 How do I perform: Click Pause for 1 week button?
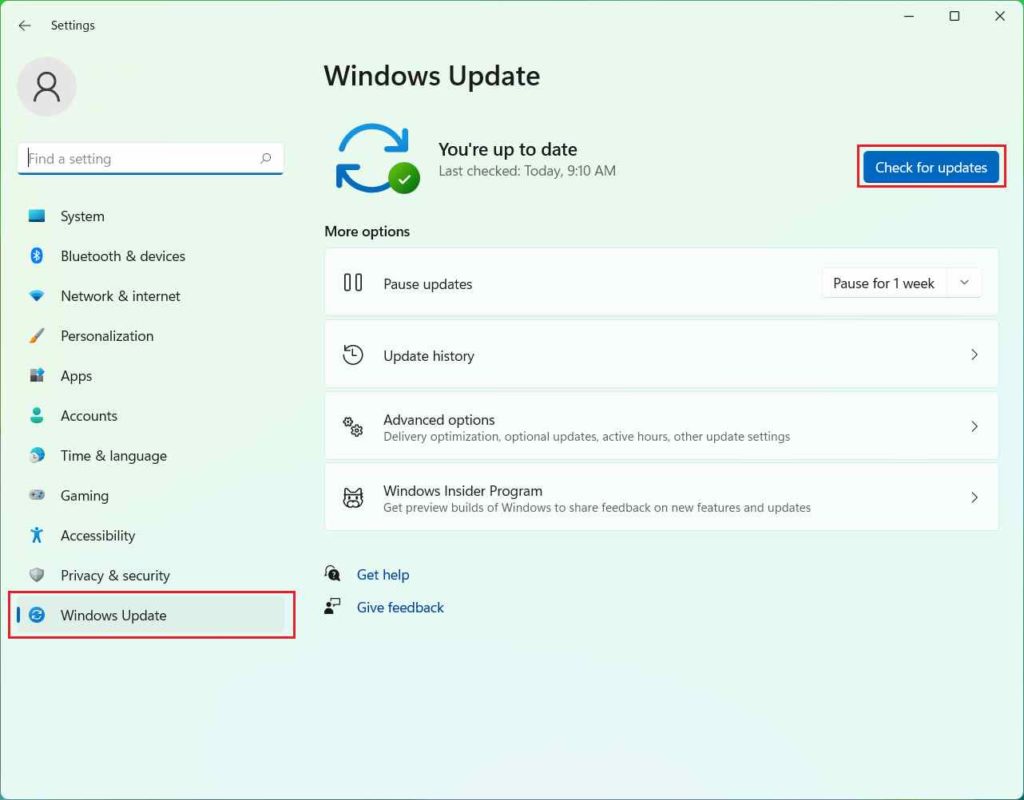(884, 283)
